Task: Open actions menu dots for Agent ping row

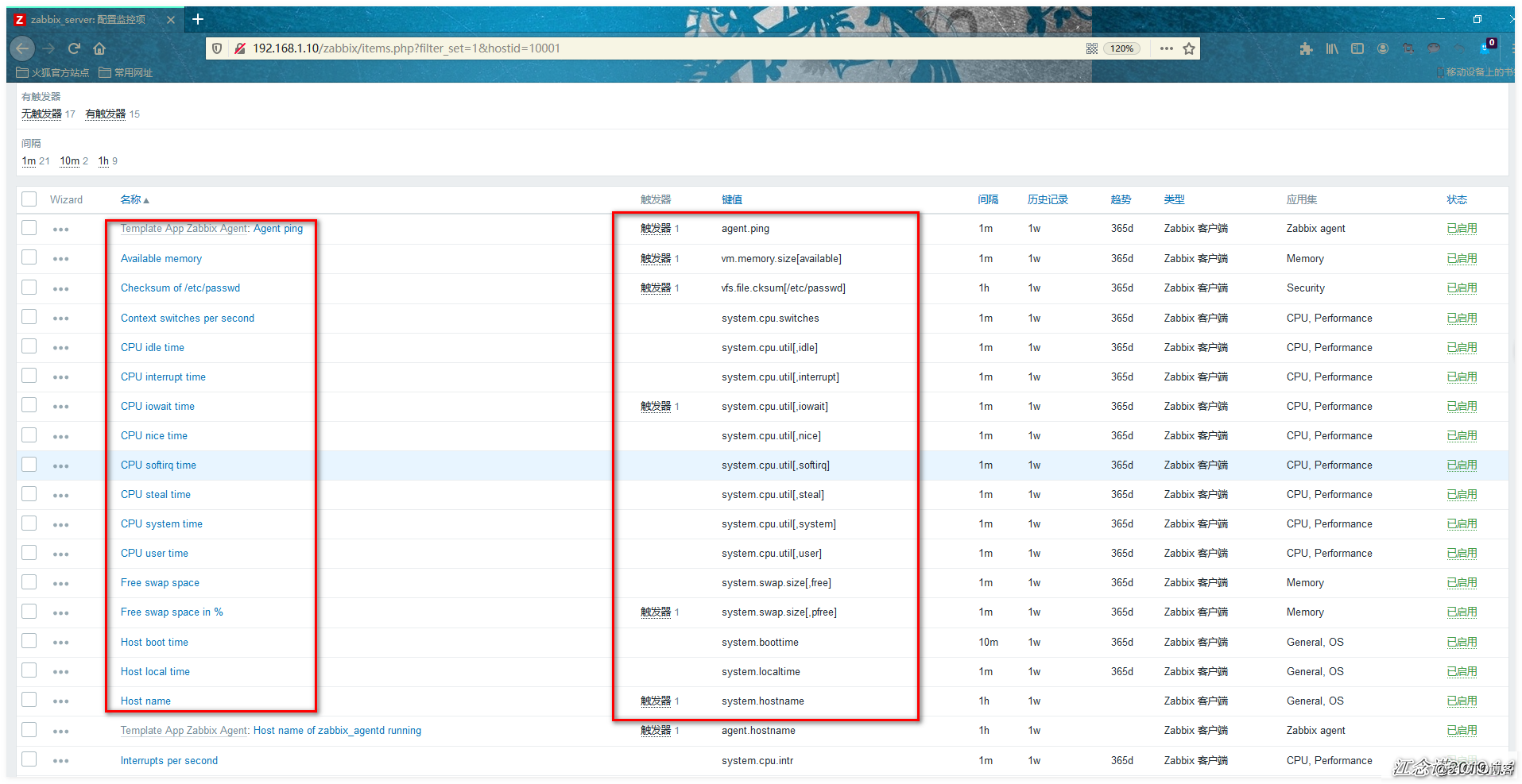Action: [61, 230]
